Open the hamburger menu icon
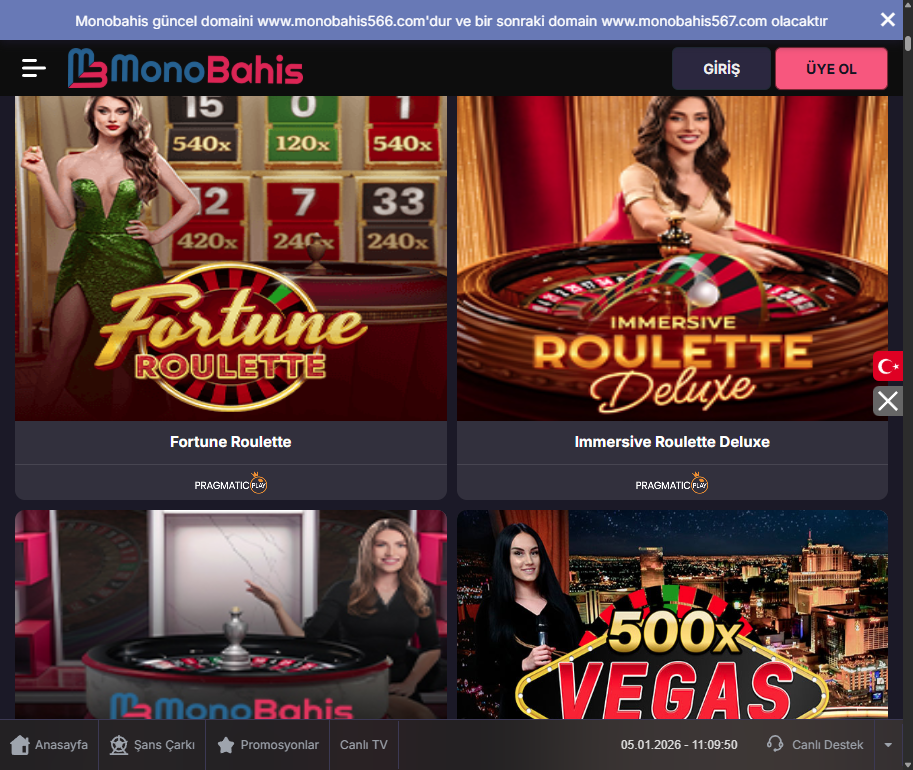The image size is (913, 770). pyautogui.click(x=33, y=68)
